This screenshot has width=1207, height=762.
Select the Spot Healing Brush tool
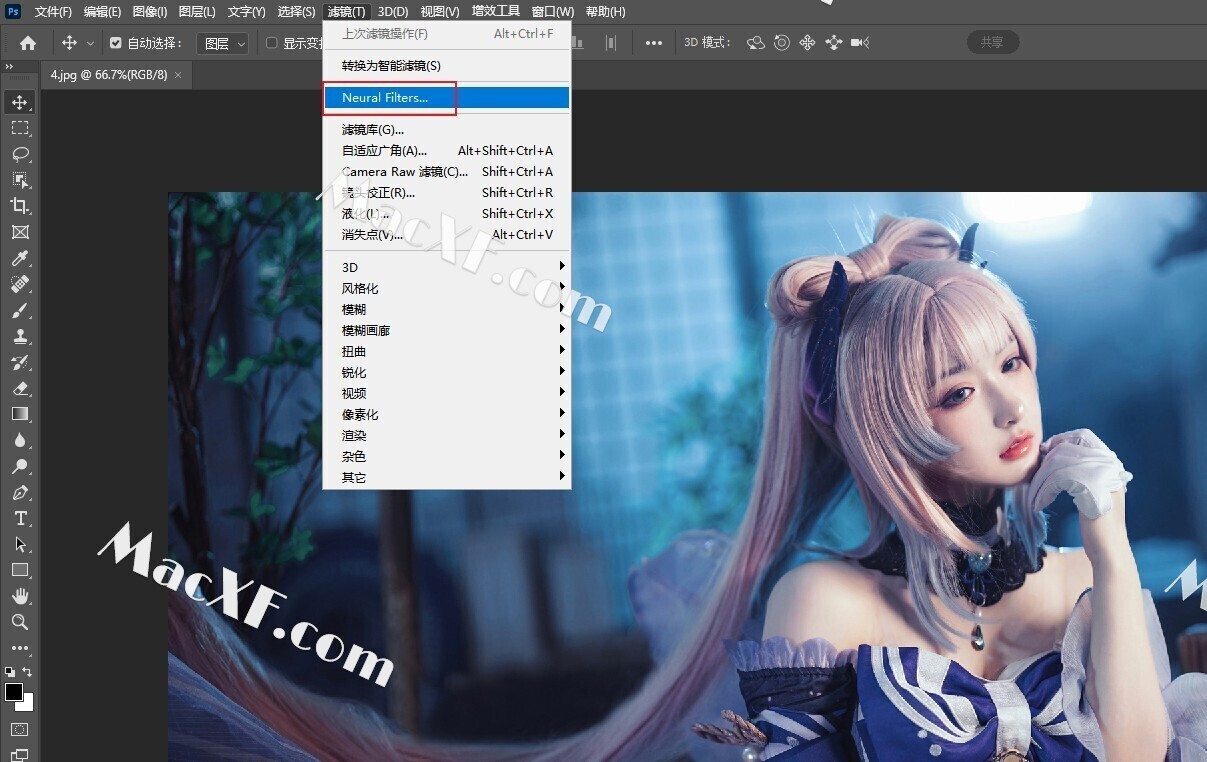click(20, 284)
